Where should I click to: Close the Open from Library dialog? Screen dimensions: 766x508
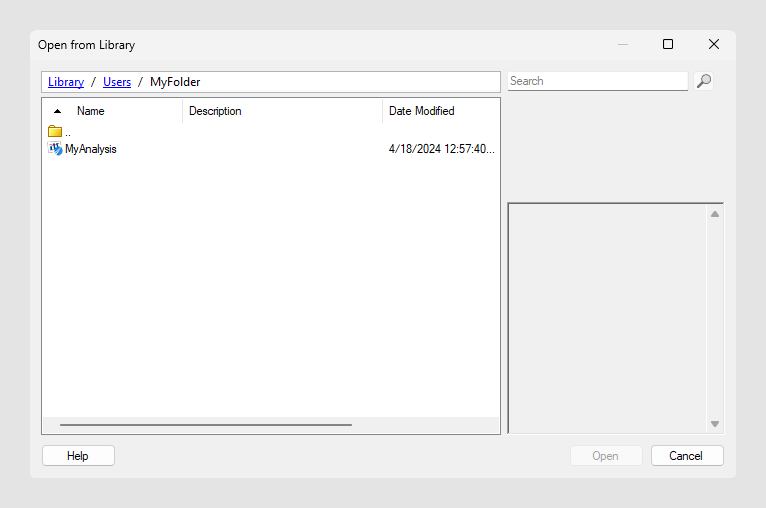tap(714, 44)
